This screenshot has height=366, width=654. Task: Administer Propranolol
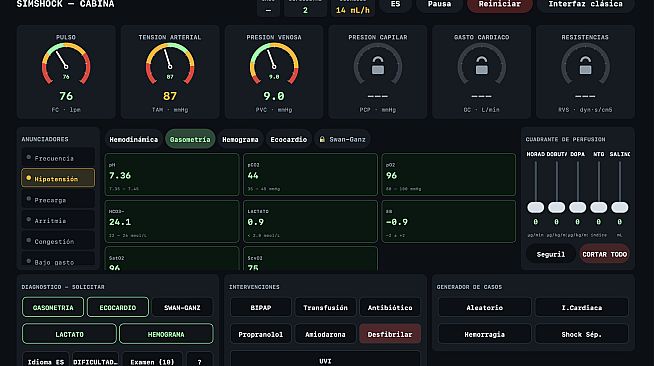[261, 334]
